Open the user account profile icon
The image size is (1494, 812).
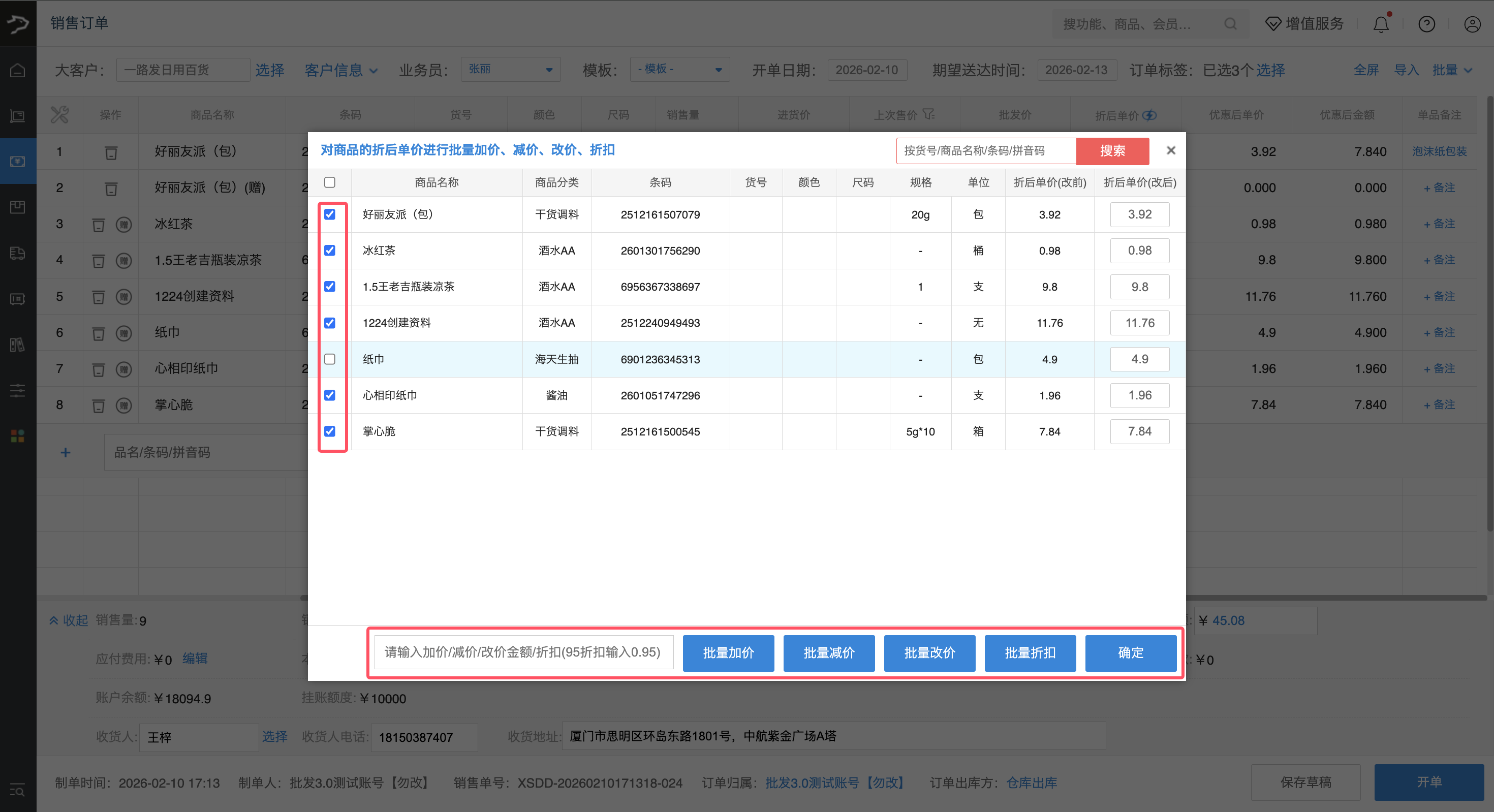click(1472, 24)
